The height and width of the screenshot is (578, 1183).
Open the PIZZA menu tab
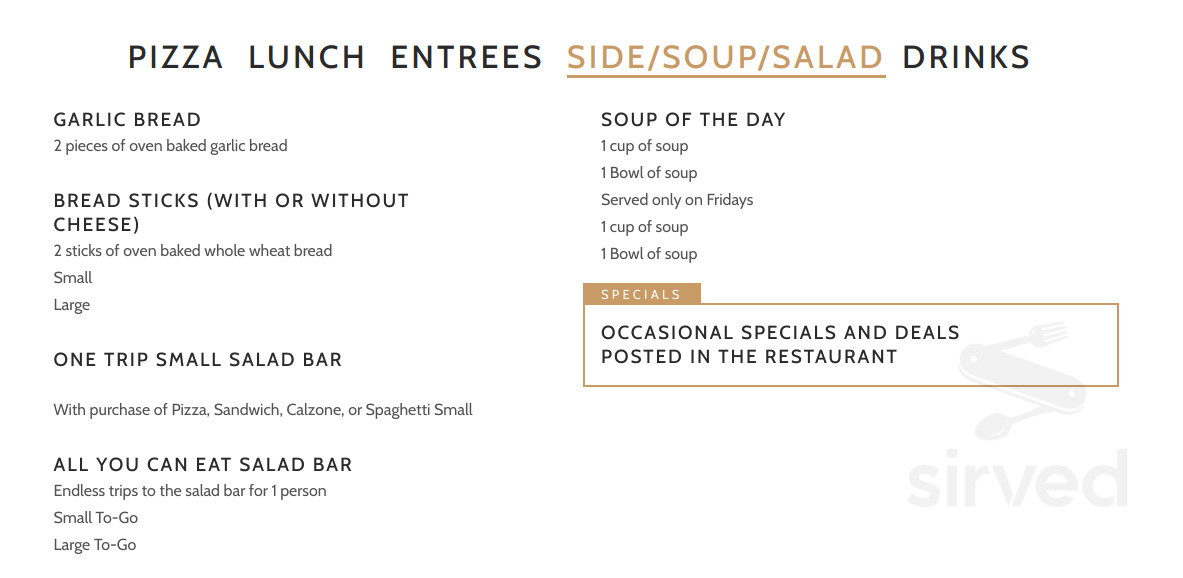(x=176, y=57)
